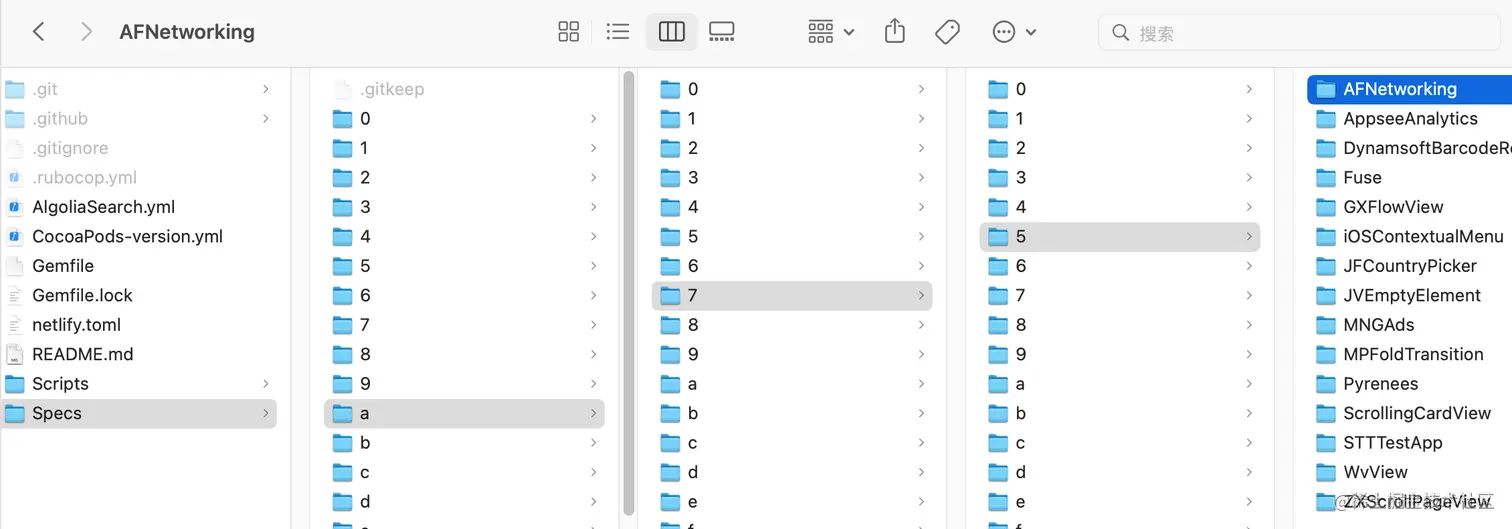This screenshot has height=529, width=1512.
Task: Open the DynamsoftBarcodeRe… folder
Action: coord(1410,148)
